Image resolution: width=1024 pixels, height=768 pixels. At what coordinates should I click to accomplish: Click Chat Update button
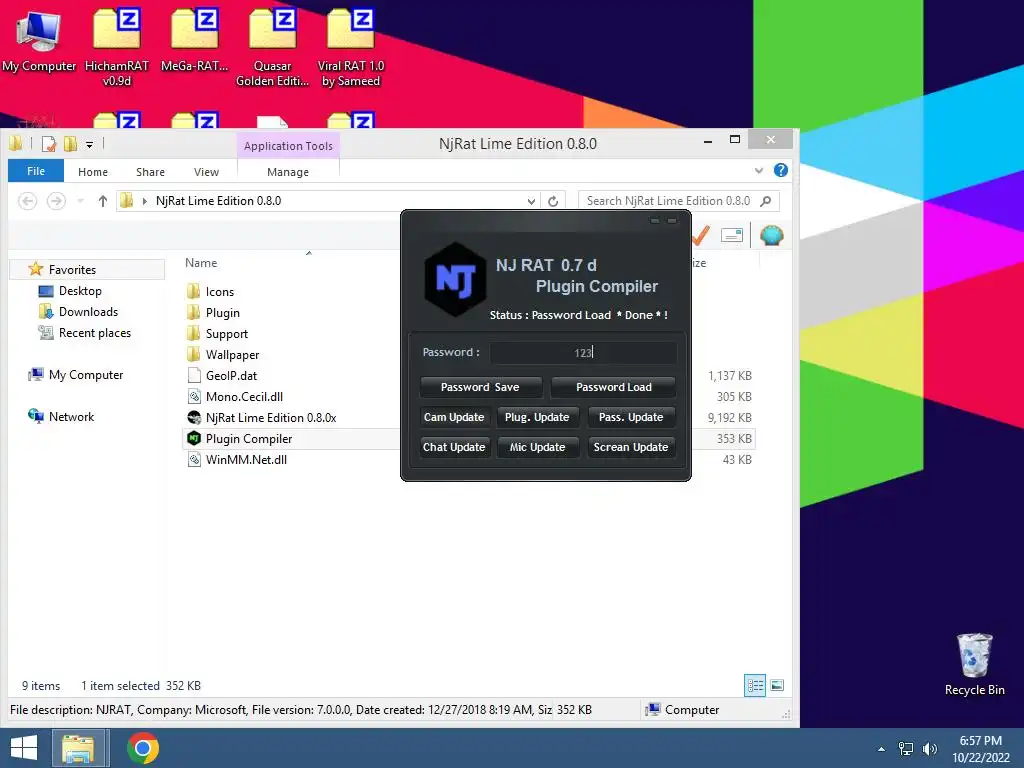[x=454, y=447]
